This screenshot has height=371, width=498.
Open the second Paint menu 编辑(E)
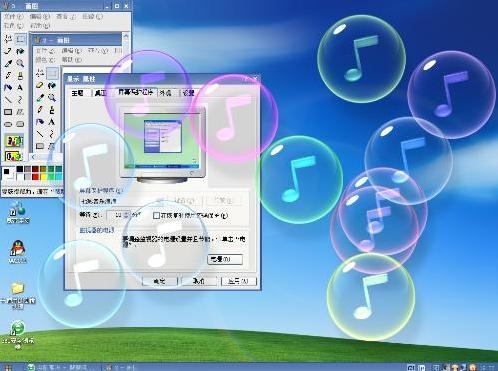point(39,16)
